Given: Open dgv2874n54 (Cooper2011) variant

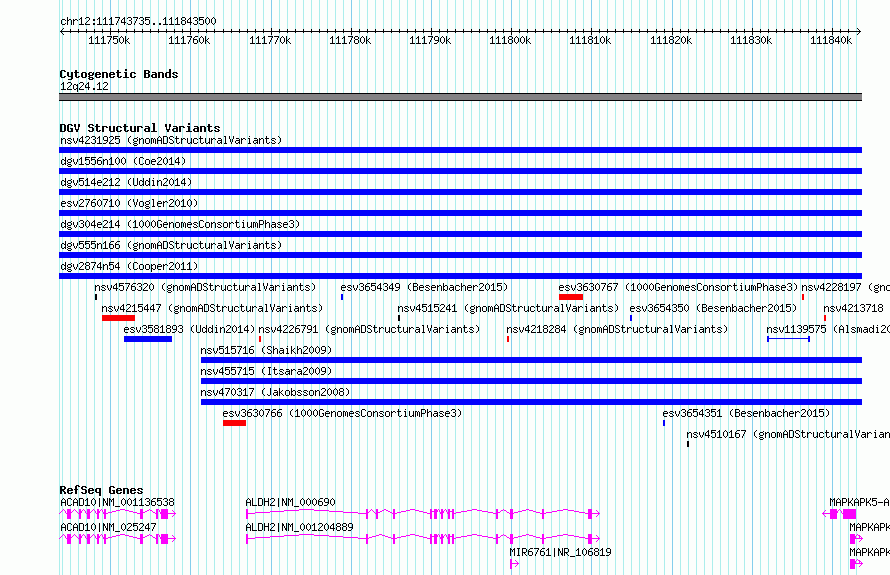Looking at the screenshot, I should click(x=129, y=266).
